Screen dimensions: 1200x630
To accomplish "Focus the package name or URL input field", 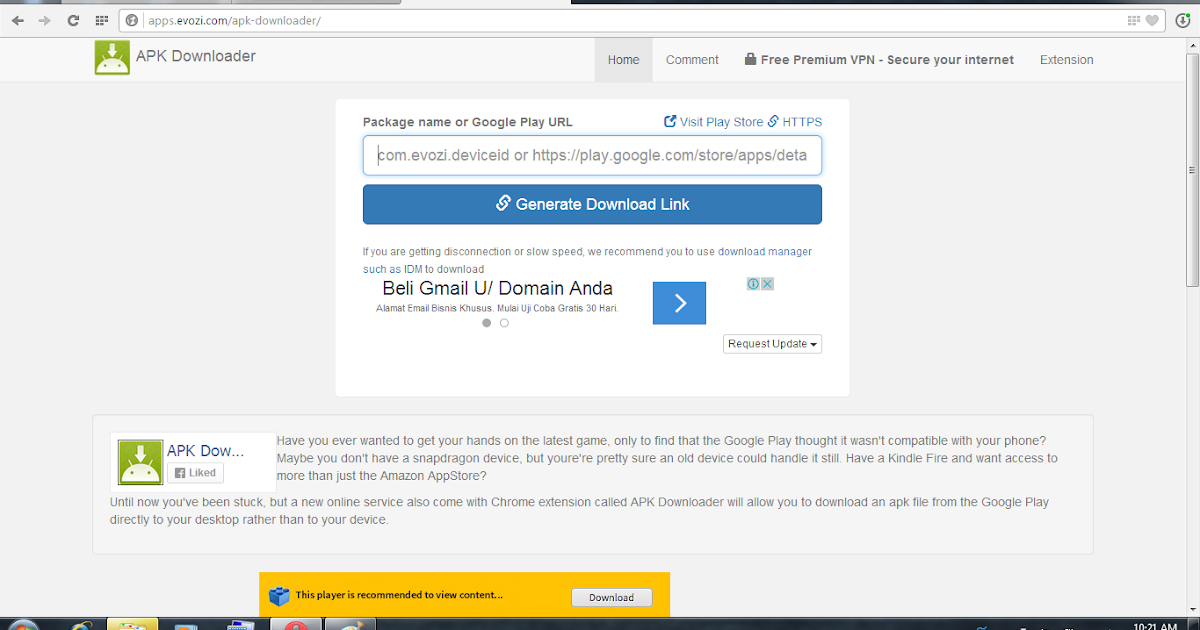I will (592, 156).
